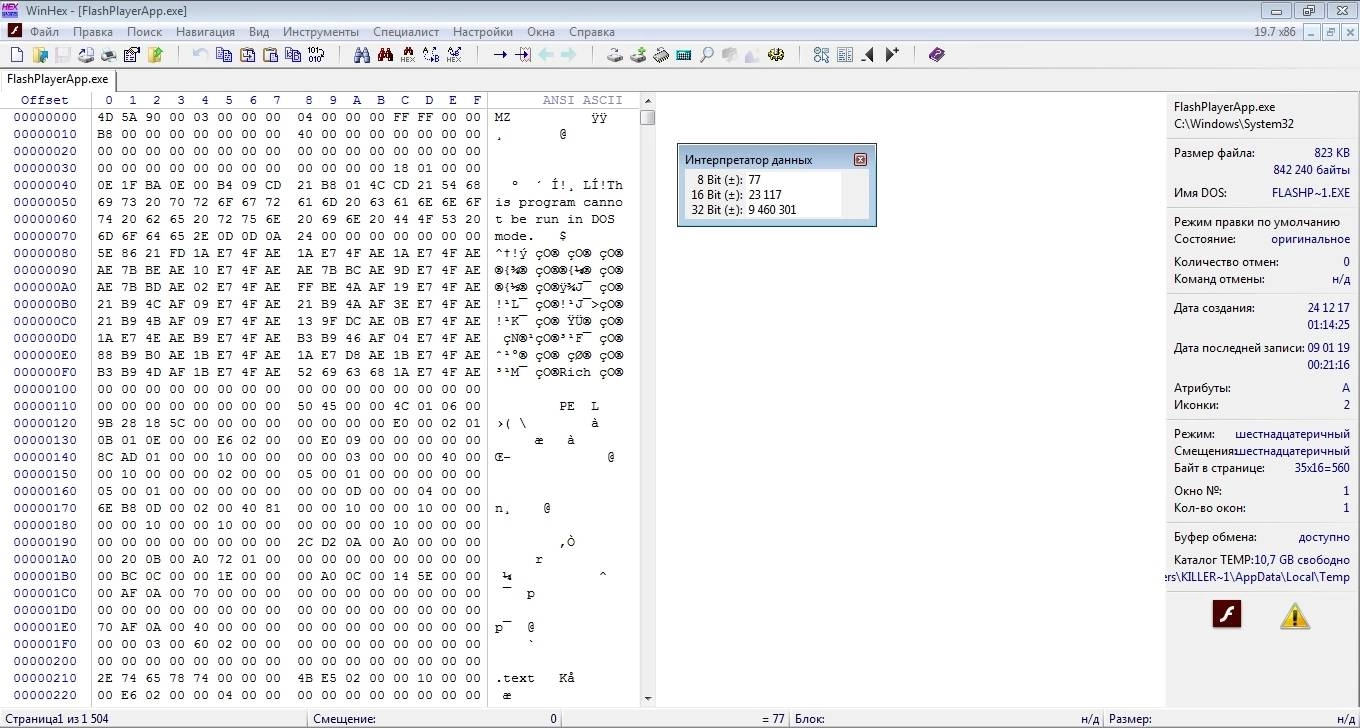Click DOS name value FLASHP~1.EXE
Image resolution: width=1360 pixels, height=728 pixels.
tap(1311, 193)
